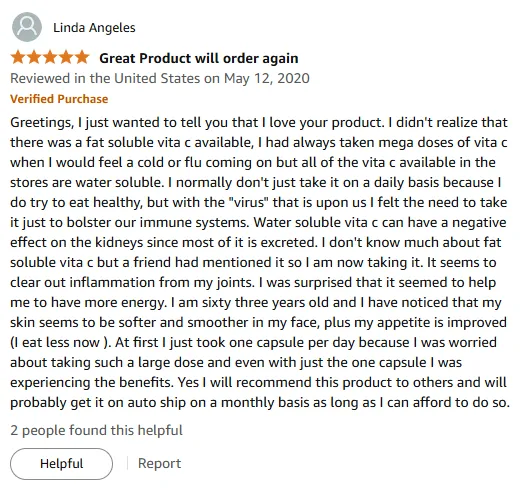Click the divider between Helpful and Report
This screenshot has width=520, height=490.
coord(127,463)
